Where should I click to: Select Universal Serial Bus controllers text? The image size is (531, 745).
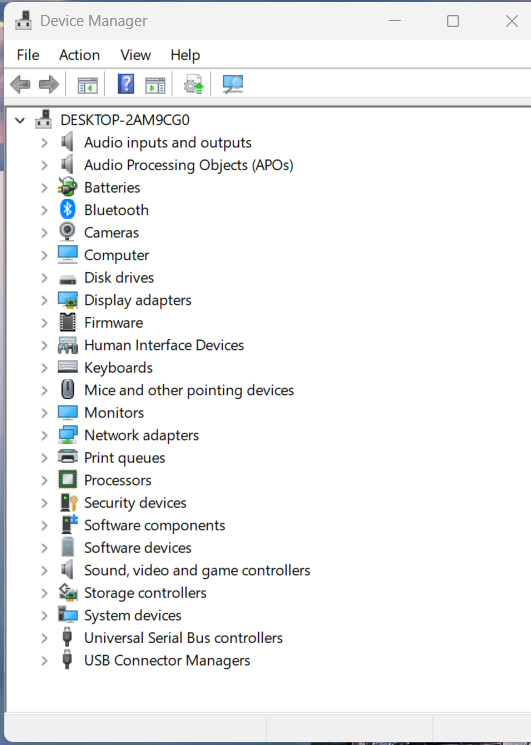tap(183, 638)
